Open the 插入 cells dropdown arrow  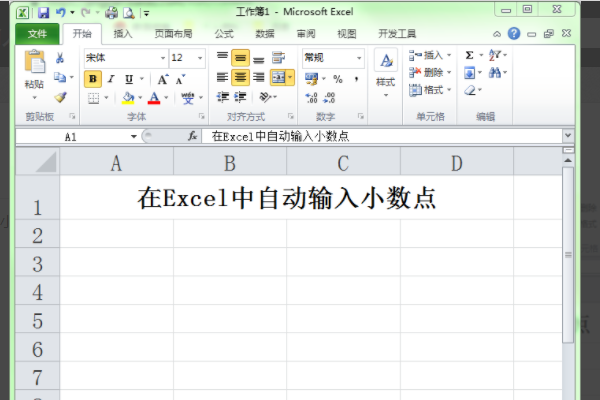click(x=449, y=56)
